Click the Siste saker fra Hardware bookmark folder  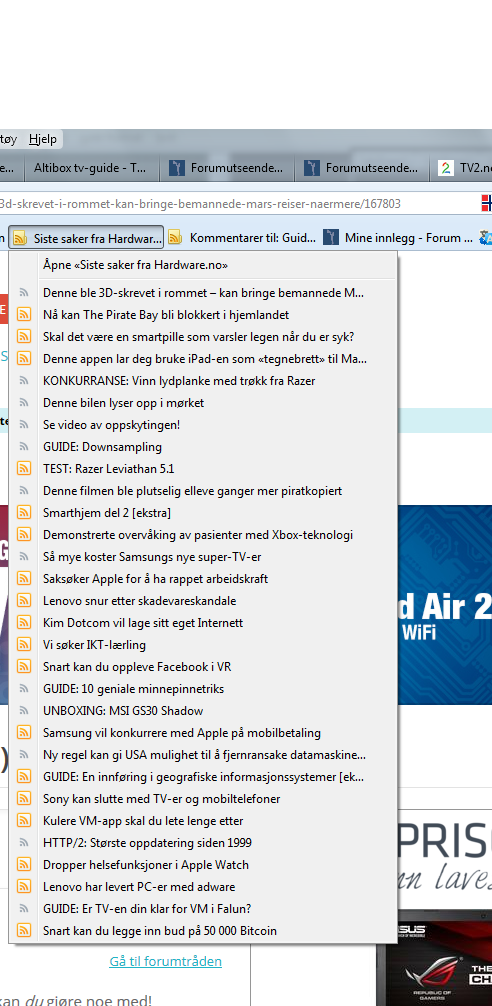(x=86, y=238)
